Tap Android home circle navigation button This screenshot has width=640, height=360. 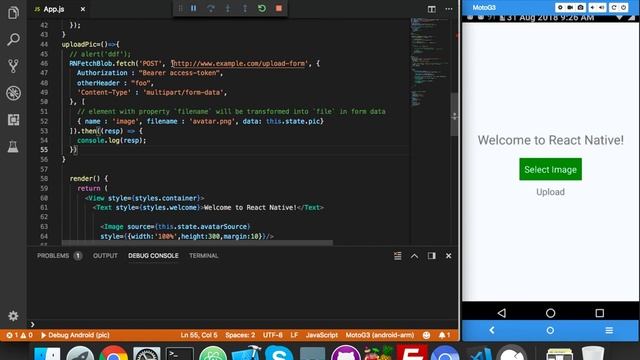tap(550, 313)
